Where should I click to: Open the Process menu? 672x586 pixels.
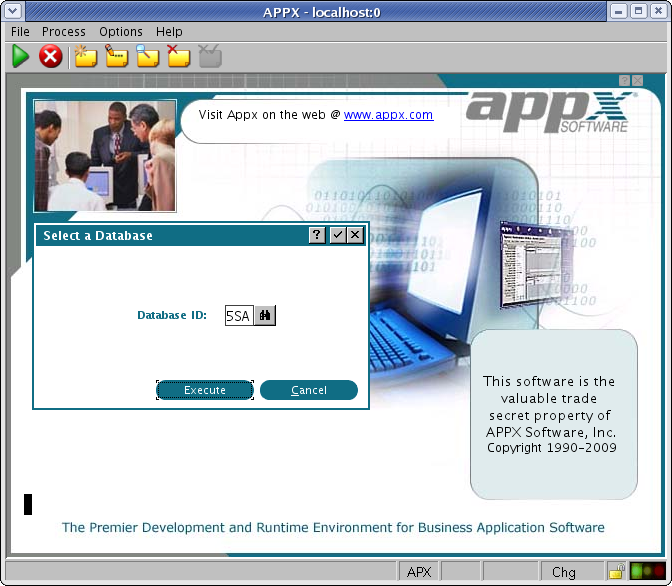click(64, 32)
